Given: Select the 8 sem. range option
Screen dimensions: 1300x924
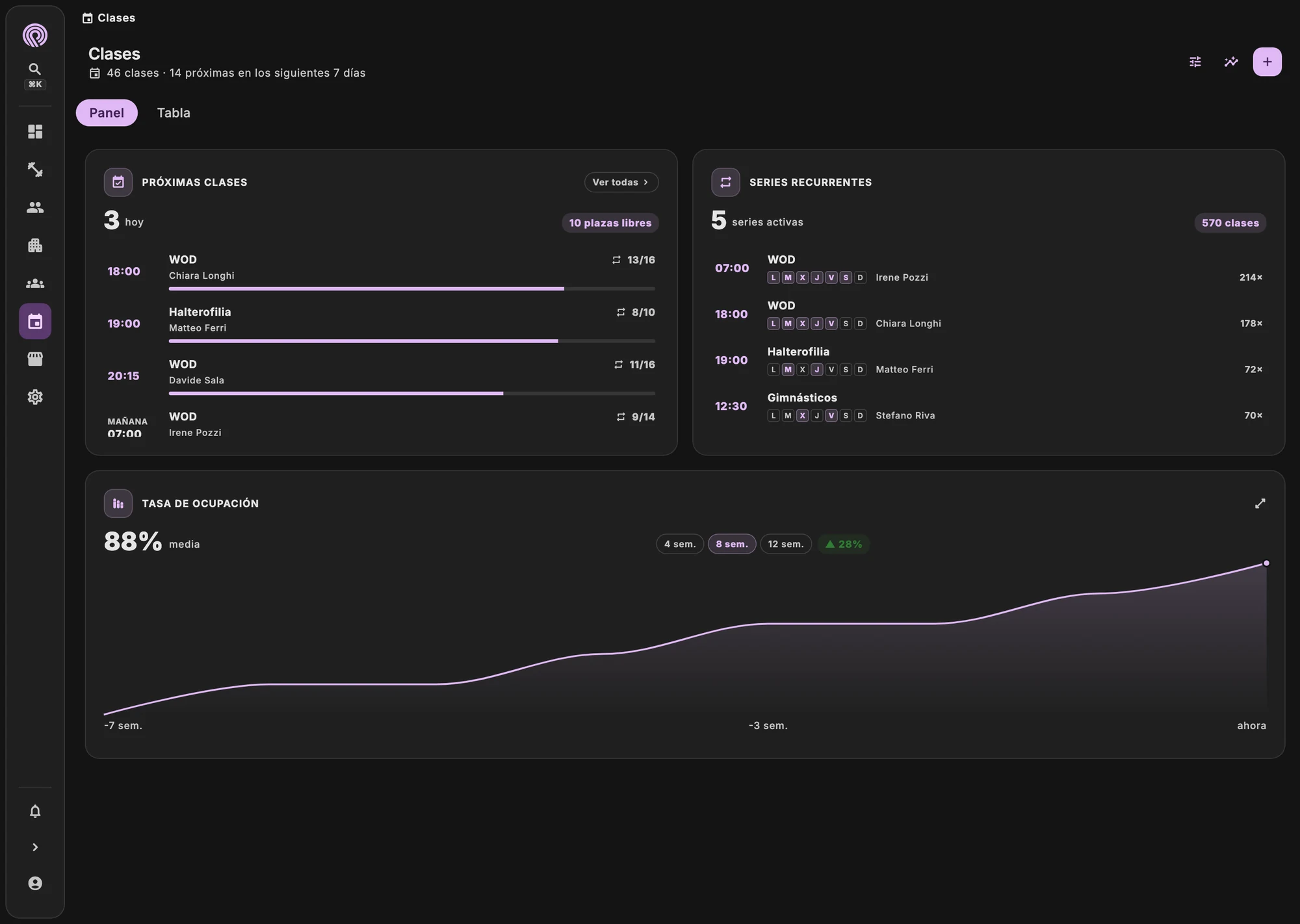Looking at the screenshot, I should [732, 544].
